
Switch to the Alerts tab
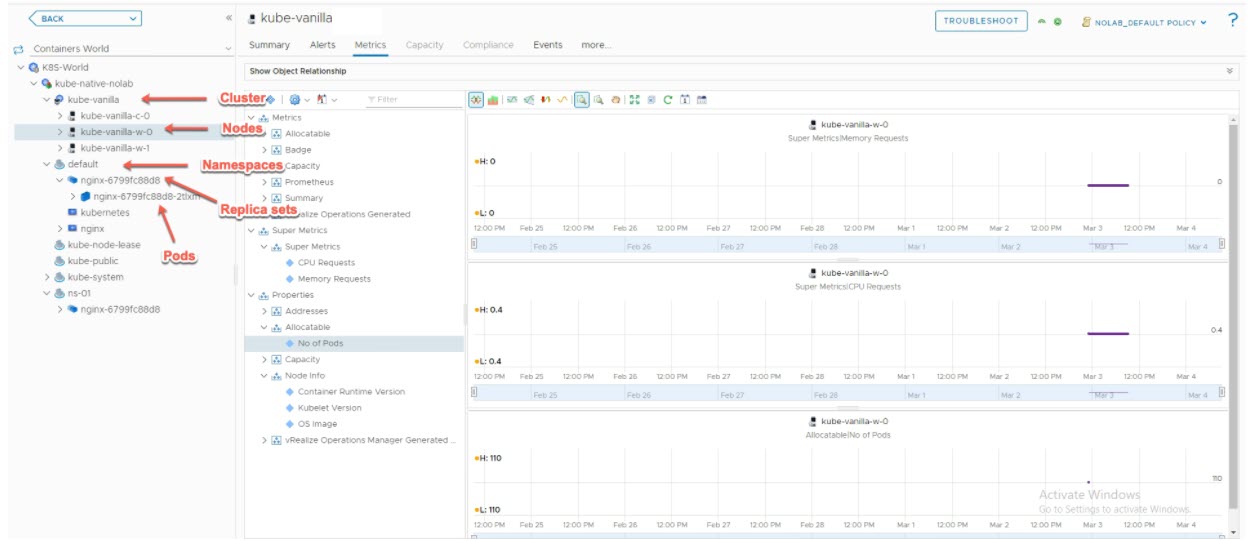[x=322, y=45]
